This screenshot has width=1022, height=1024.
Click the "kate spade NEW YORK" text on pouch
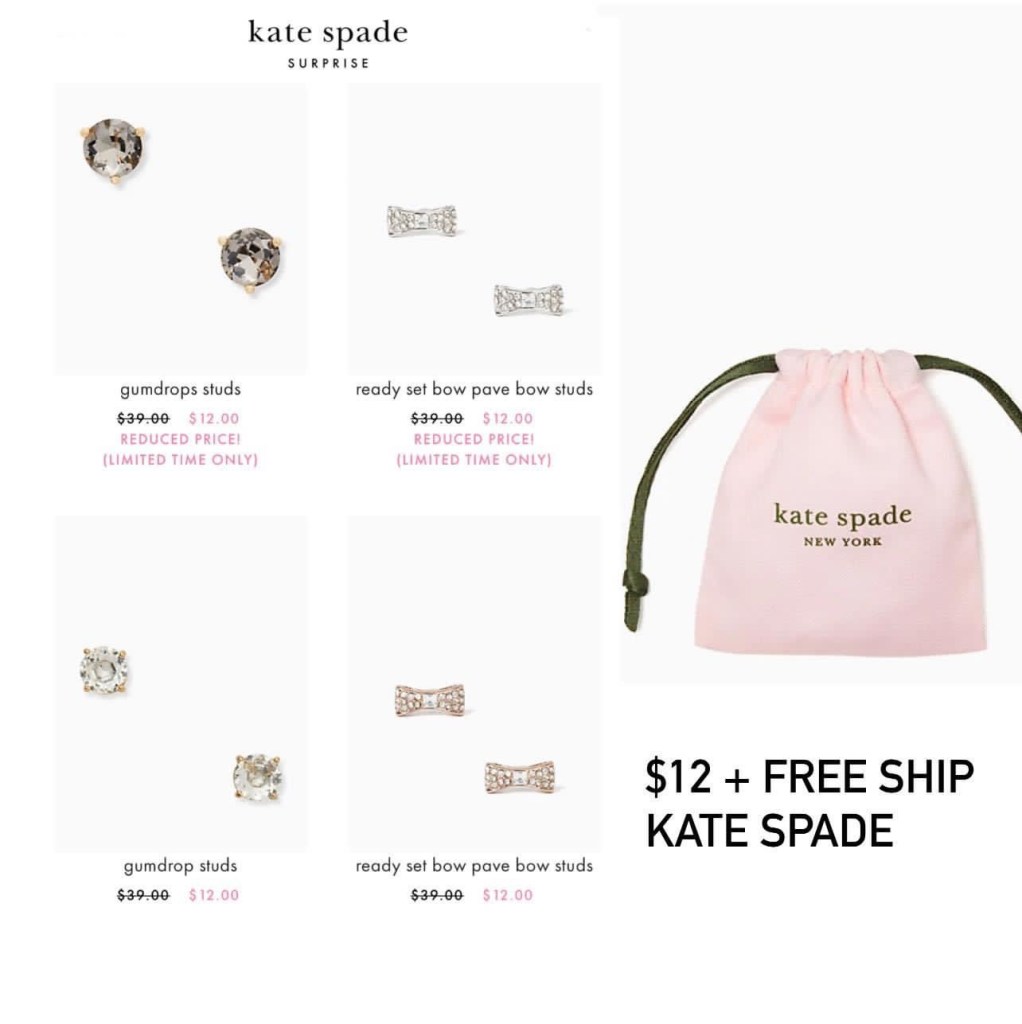click(842, 525)
